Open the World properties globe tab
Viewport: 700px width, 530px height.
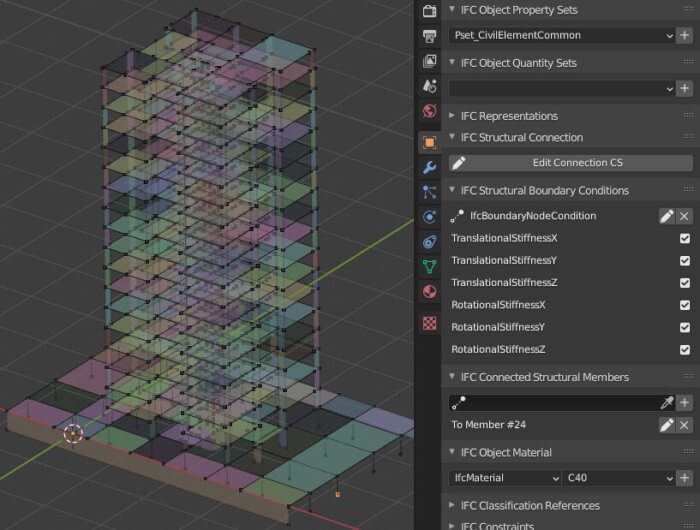pyautogui.click(x=429, y=111)
